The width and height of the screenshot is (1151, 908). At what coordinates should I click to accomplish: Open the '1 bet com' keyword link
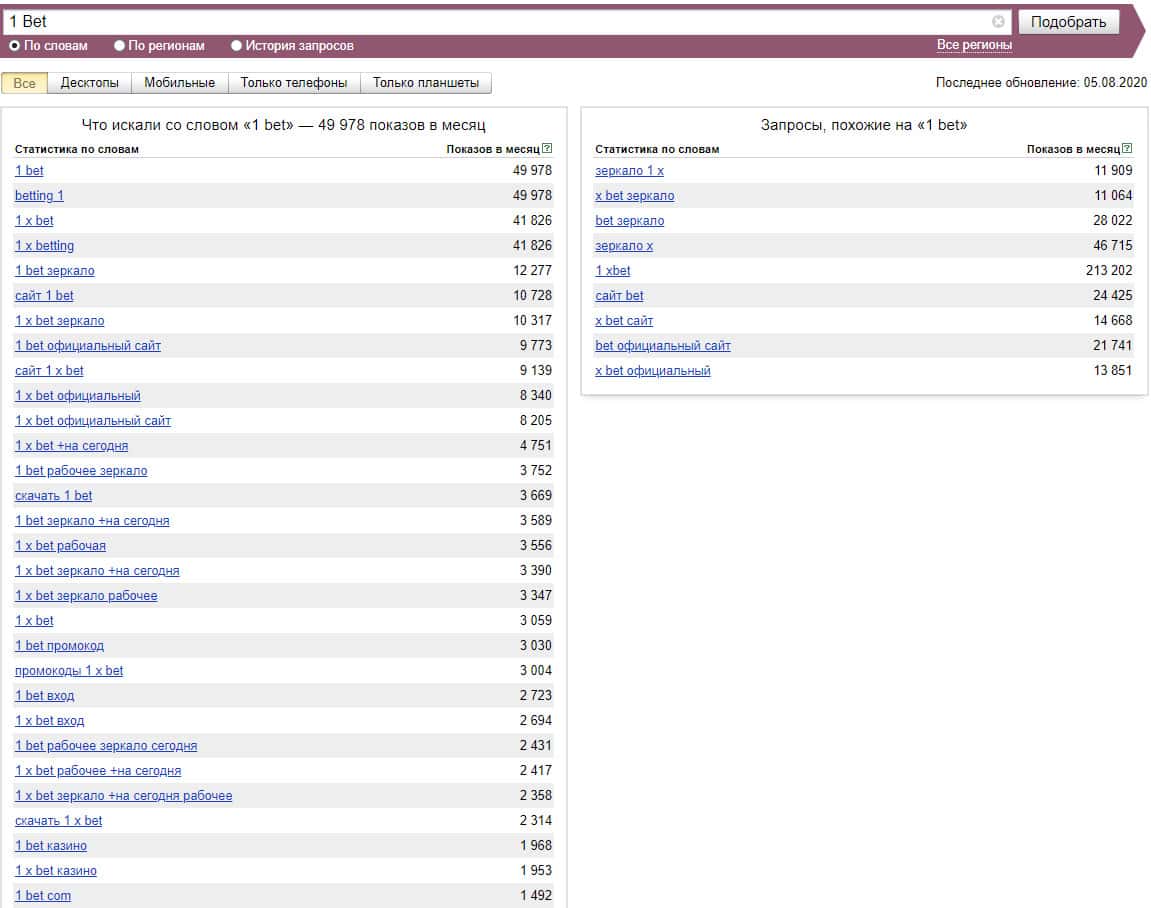[x=43, y=896]
